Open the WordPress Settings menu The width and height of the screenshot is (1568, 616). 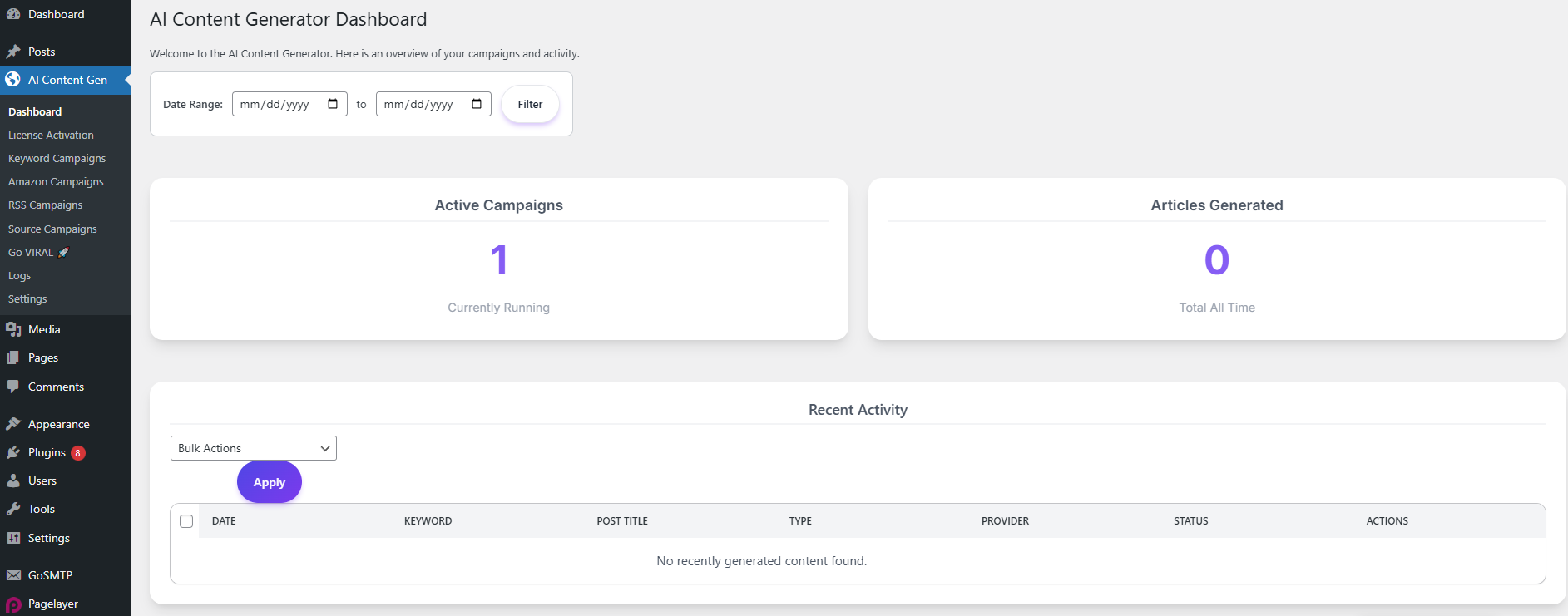[x=66, y=538]
